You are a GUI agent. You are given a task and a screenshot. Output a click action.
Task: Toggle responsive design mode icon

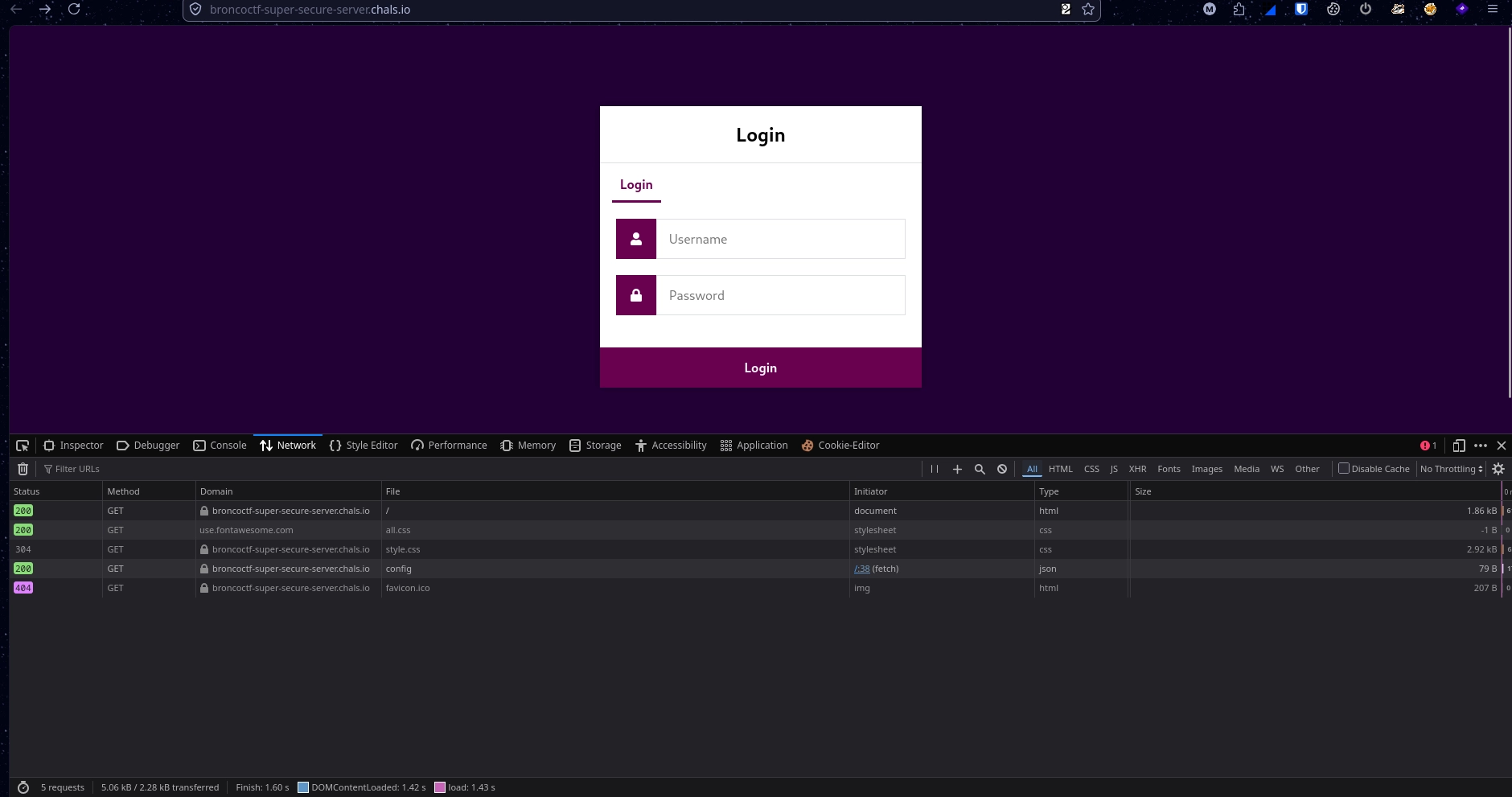(x=1459, y=446)
